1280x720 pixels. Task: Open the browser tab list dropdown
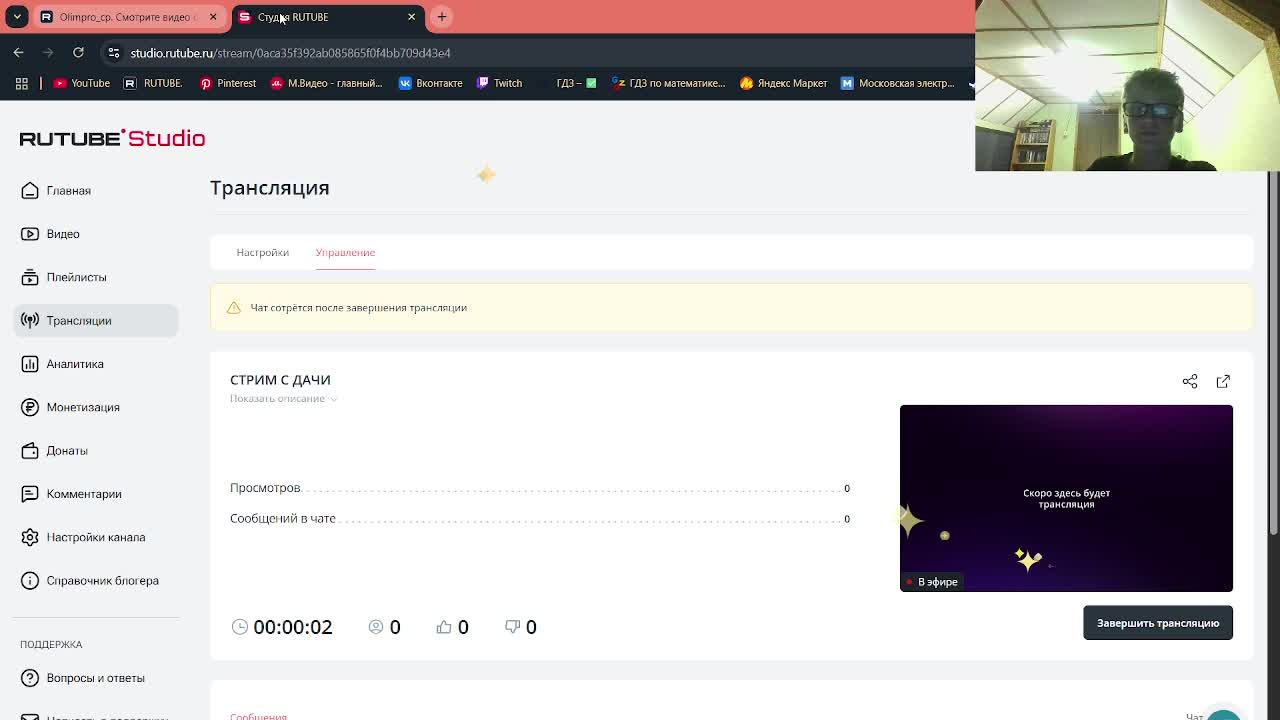click(x=17, y=17)
